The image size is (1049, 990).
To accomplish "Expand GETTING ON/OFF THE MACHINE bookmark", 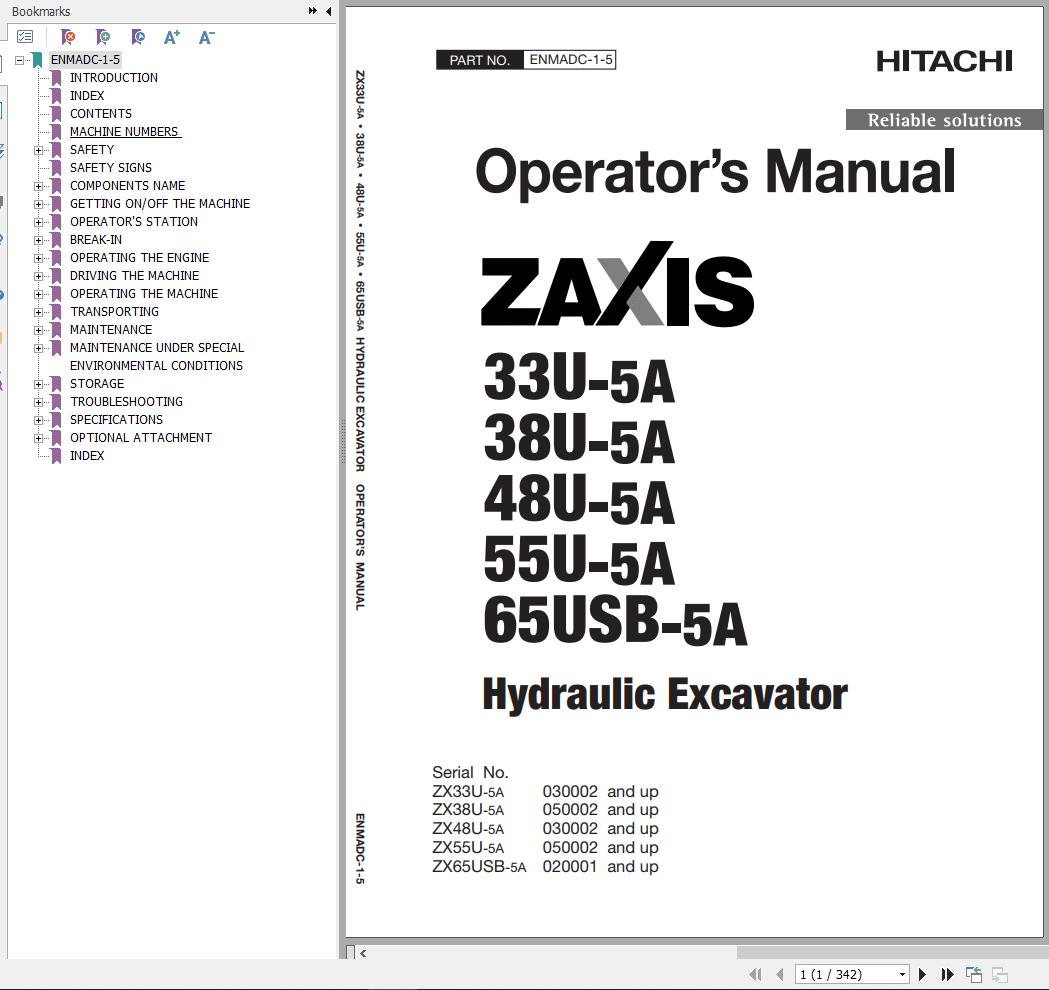I will pos(38,204).
